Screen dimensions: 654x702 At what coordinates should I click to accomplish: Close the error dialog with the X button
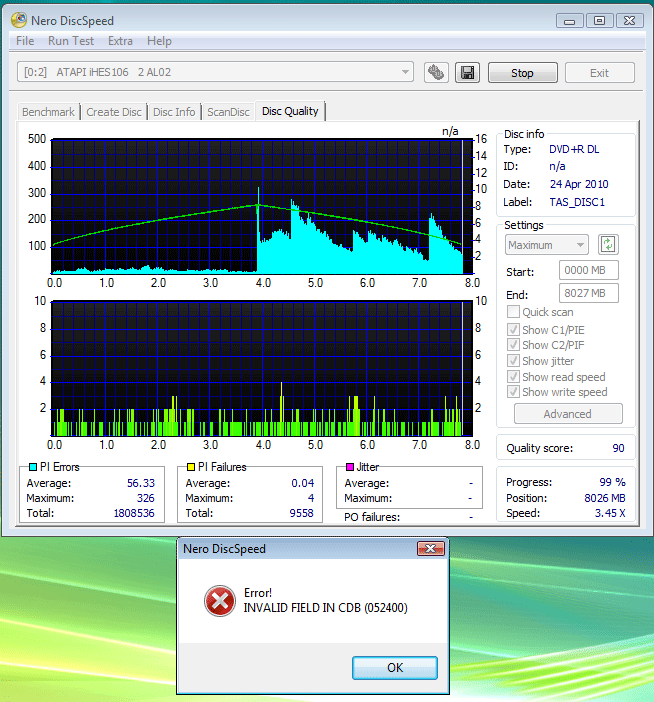(x=431, y=548)
